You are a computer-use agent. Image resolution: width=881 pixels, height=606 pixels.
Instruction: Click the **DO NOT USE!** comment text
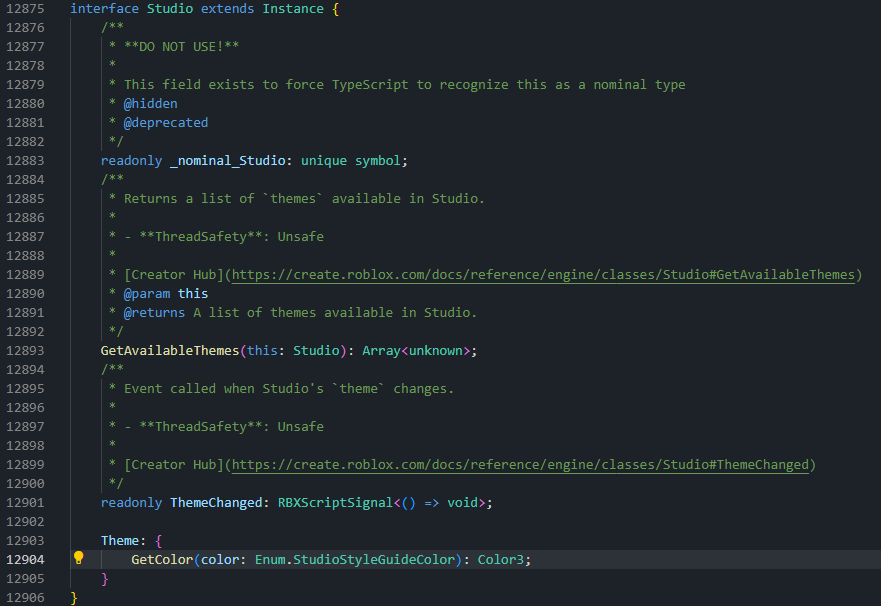(x=181, y=47)
